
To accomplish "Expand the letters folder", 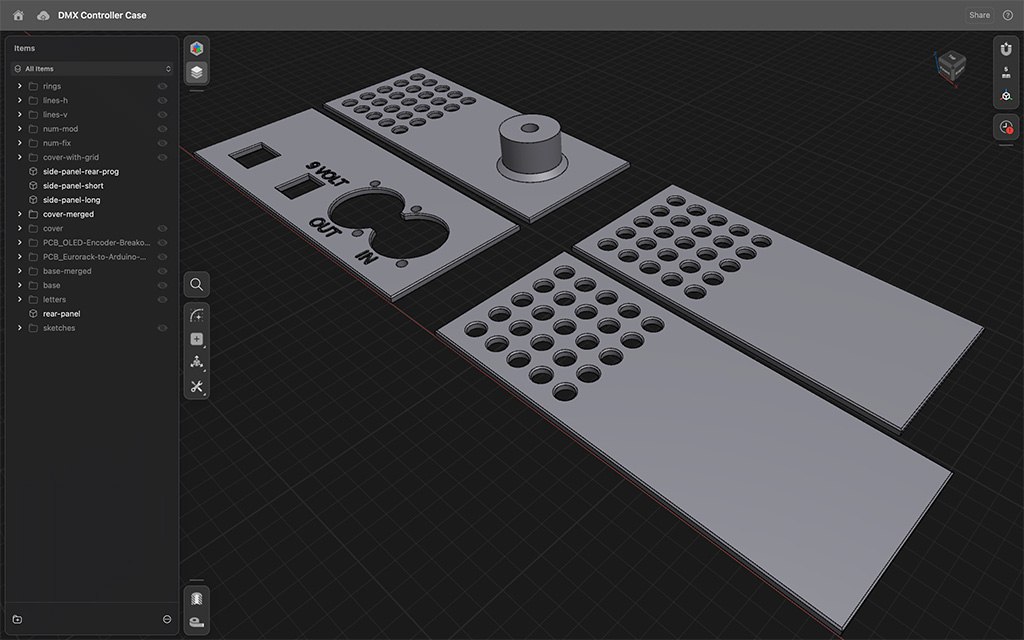I will 20,300.
